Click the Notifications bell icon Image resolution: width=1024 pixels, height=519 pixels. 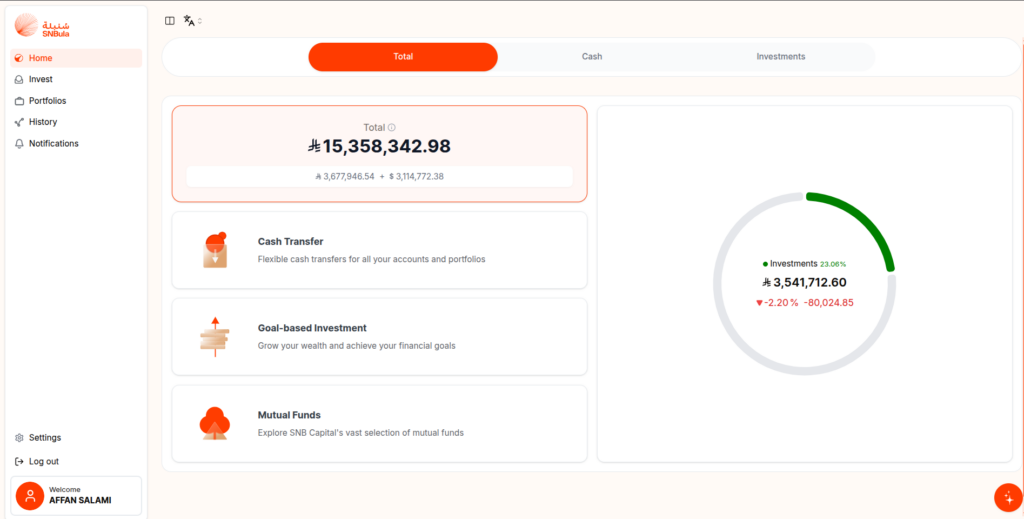[19, 144]
